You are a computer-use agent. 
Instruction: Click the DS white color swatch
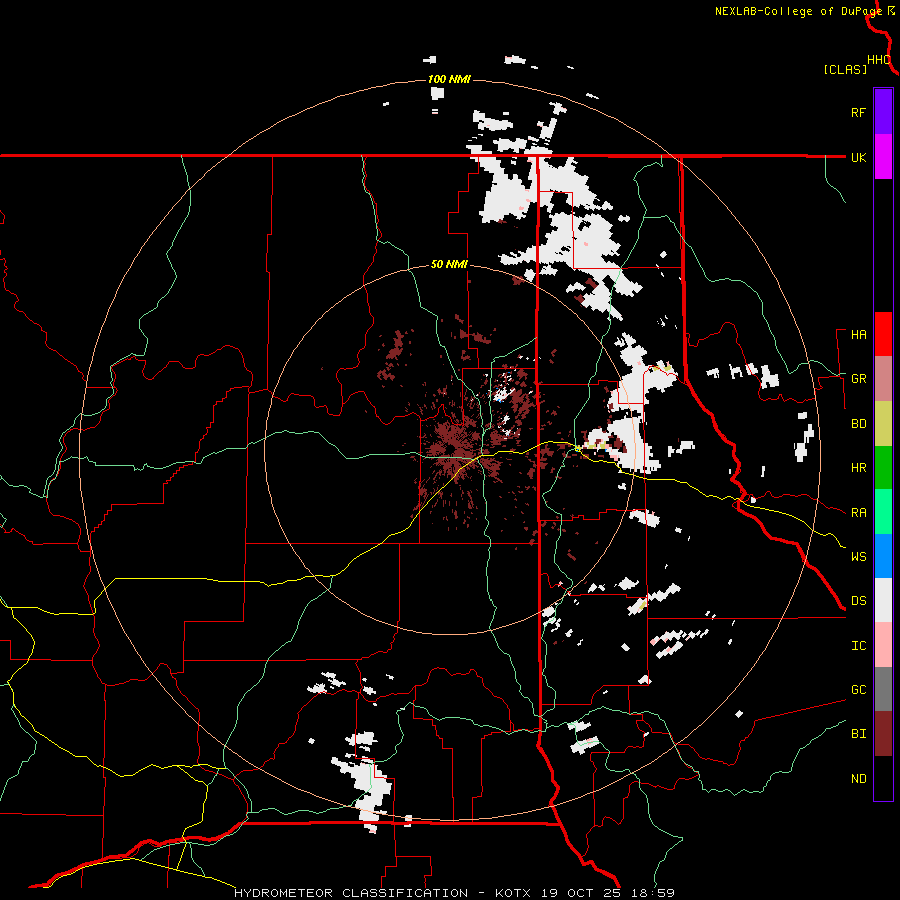click(x=883, y=600)
